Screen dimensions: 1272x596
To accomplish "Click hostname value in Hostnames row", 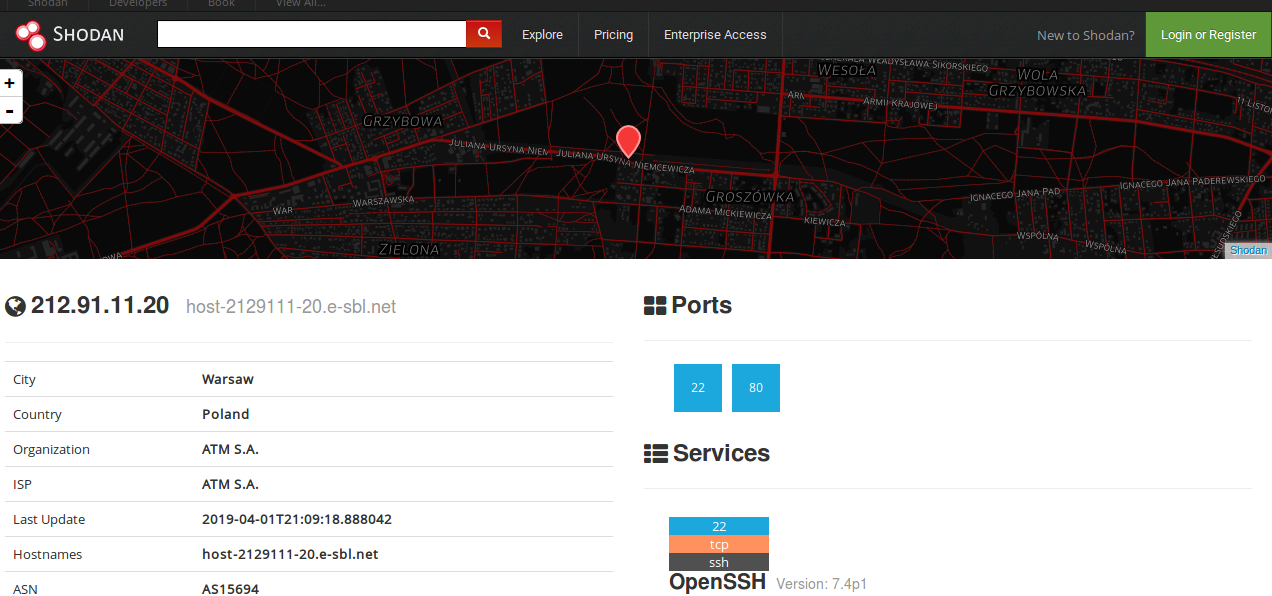I will pos(290,555).
